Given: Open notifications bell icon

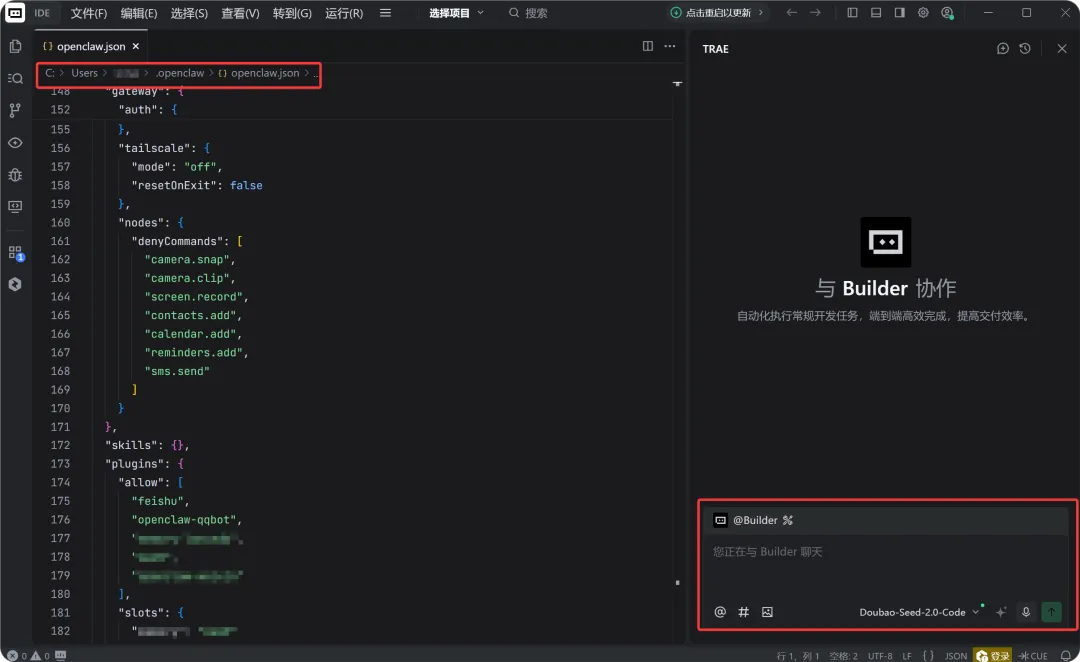Looking at the screenshot, I should coord(1066,656).
